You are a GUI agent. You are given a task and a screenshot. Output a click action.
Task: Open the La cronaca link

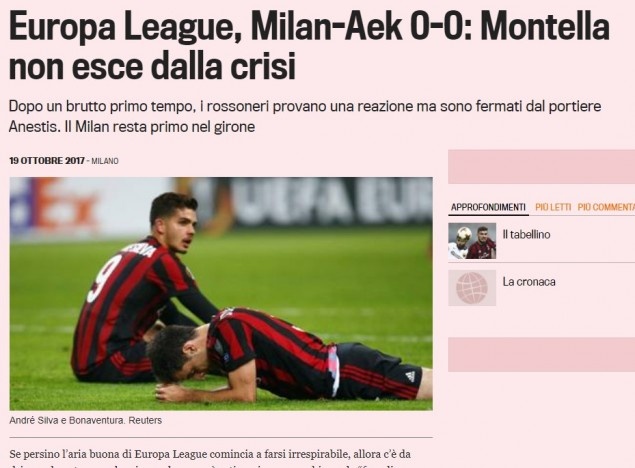[x=529, y=282]
